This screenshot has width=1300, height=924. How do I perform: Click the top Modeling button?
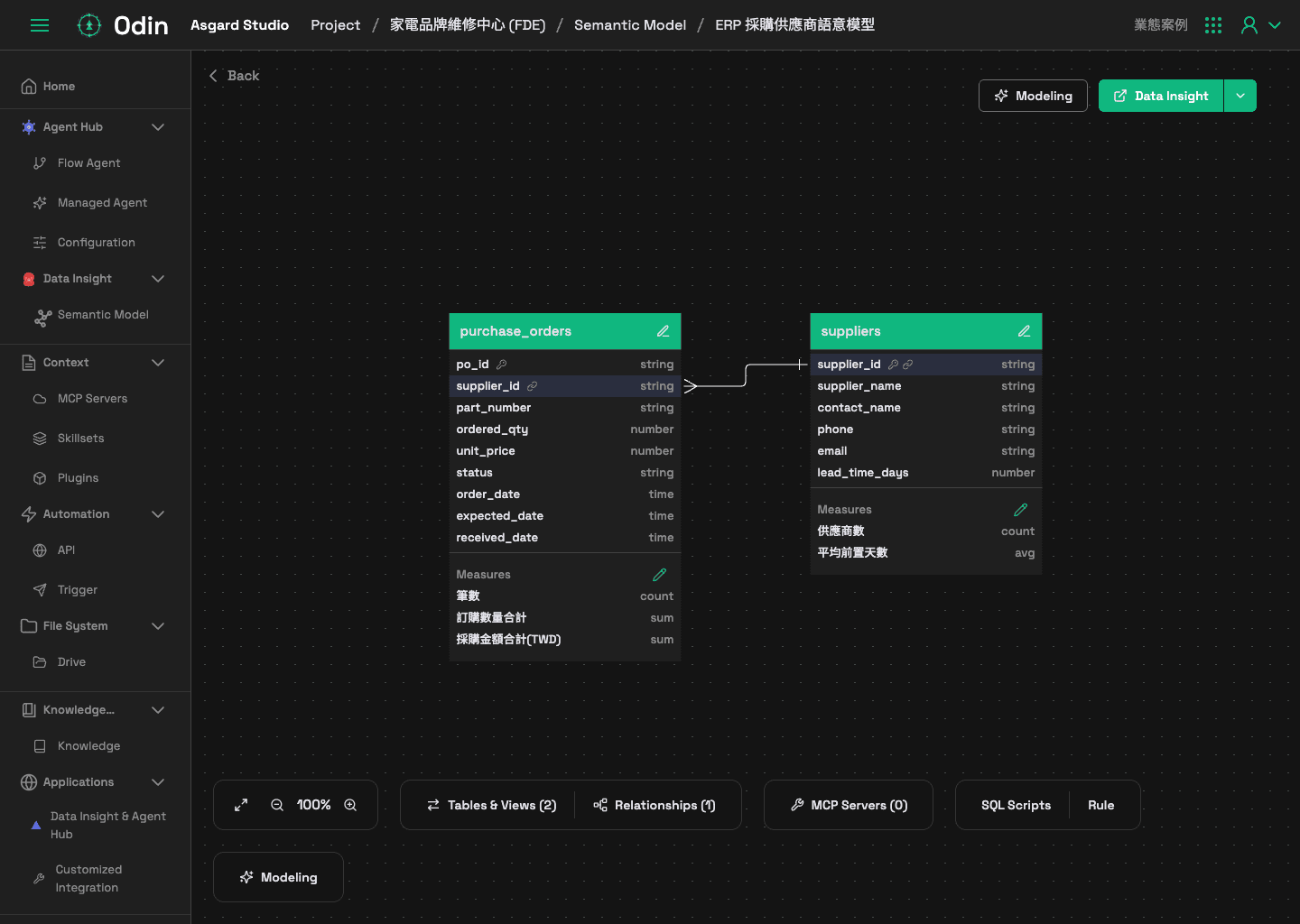(x=1033, y=96)
